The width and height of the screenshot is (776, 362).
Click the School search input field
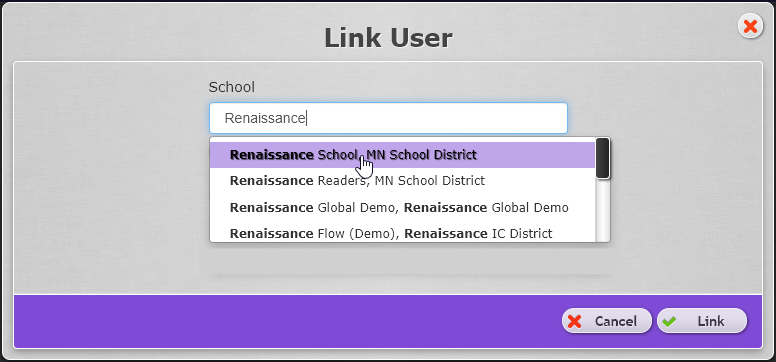388,118
